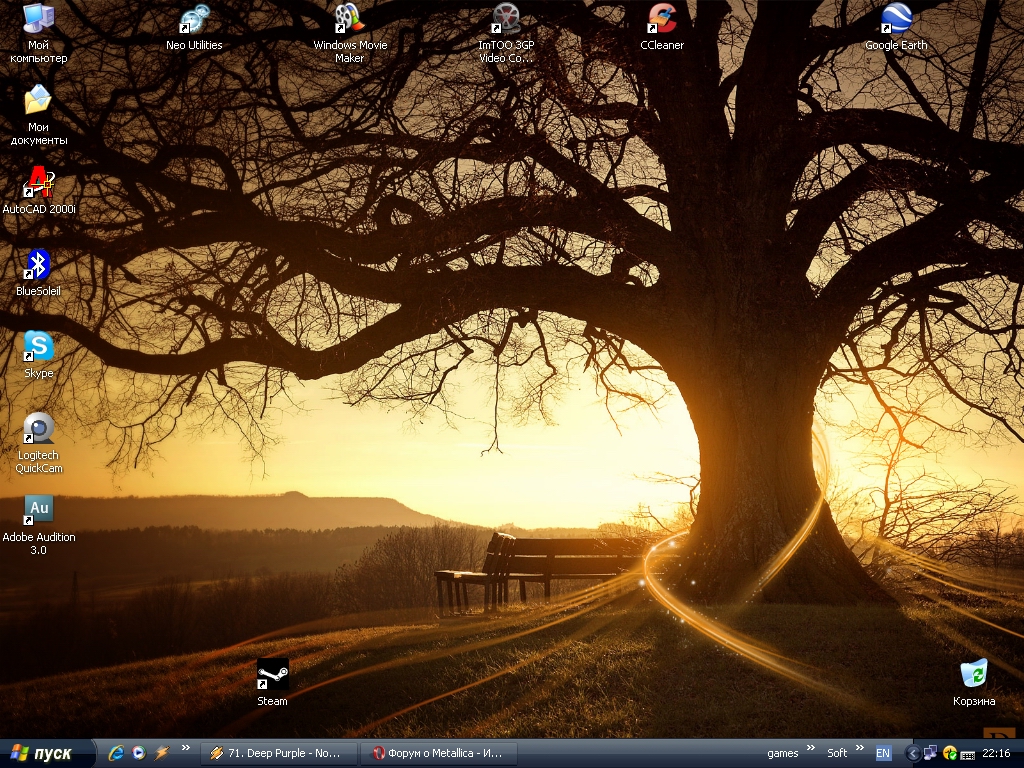
Task: Select the BlueSoleil Bluetooth shortcut
Action: [38, 267]
